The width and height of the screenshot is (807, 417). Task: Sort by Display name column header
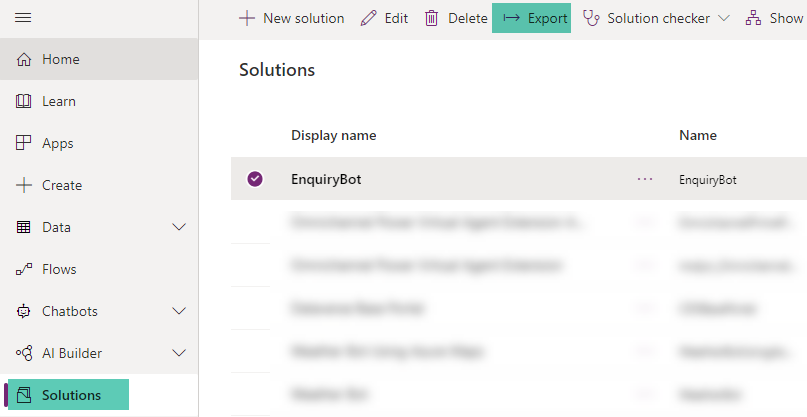click(334, 135)
